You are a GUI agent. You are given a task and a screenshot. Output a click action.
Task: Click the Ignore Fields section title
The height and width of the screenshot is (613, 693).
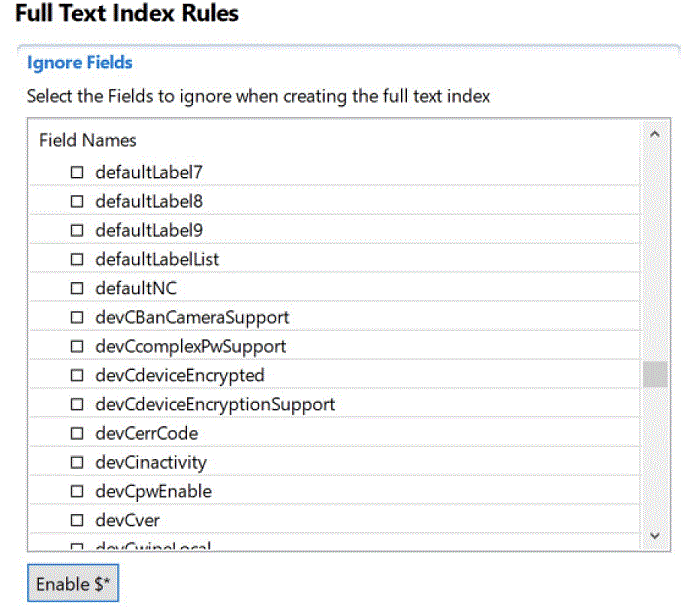click(x=80, y=63)
